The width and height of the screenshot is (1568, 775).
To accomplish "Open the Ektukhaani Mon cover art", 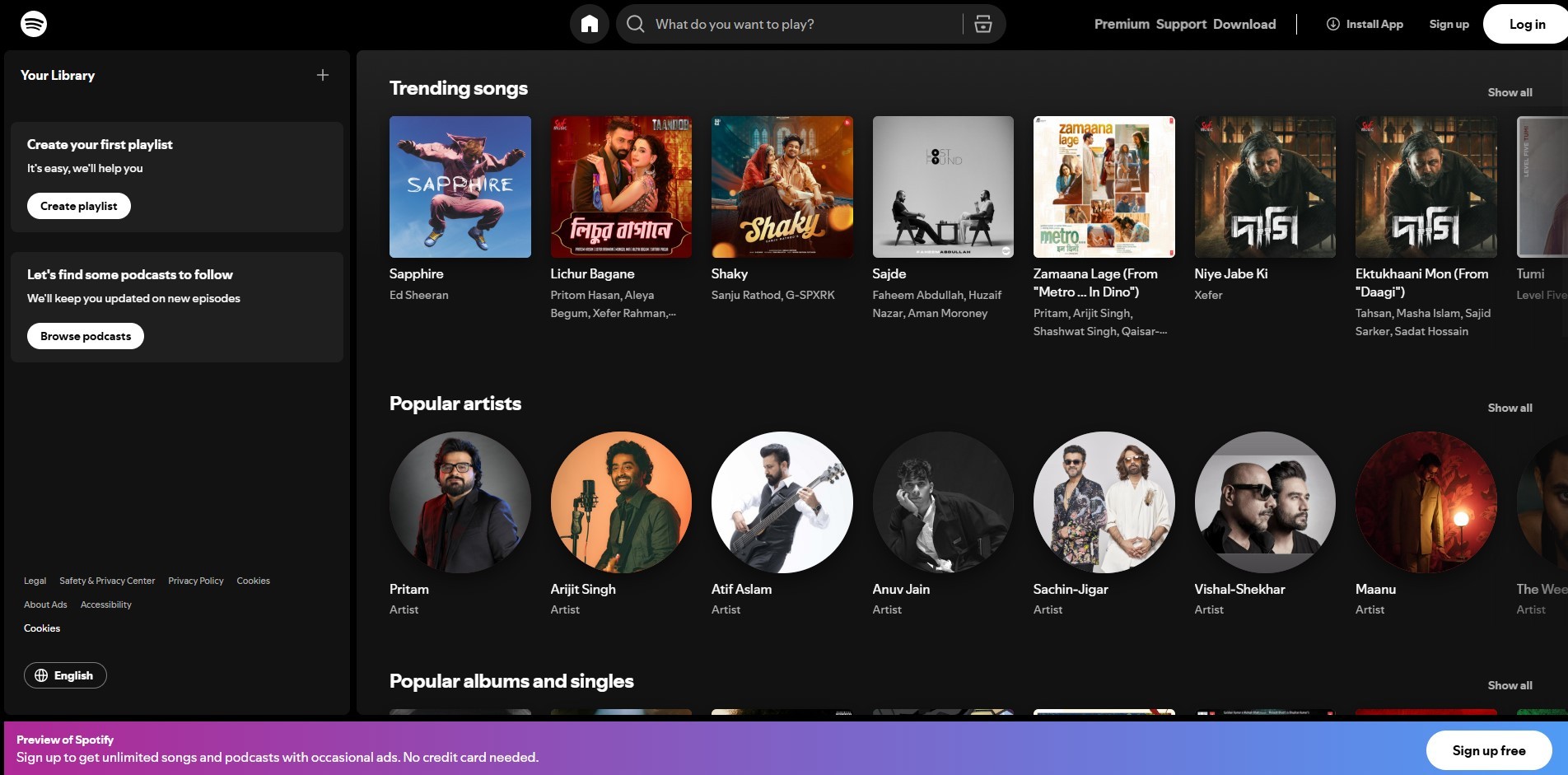I will [x=1426, y=187].
